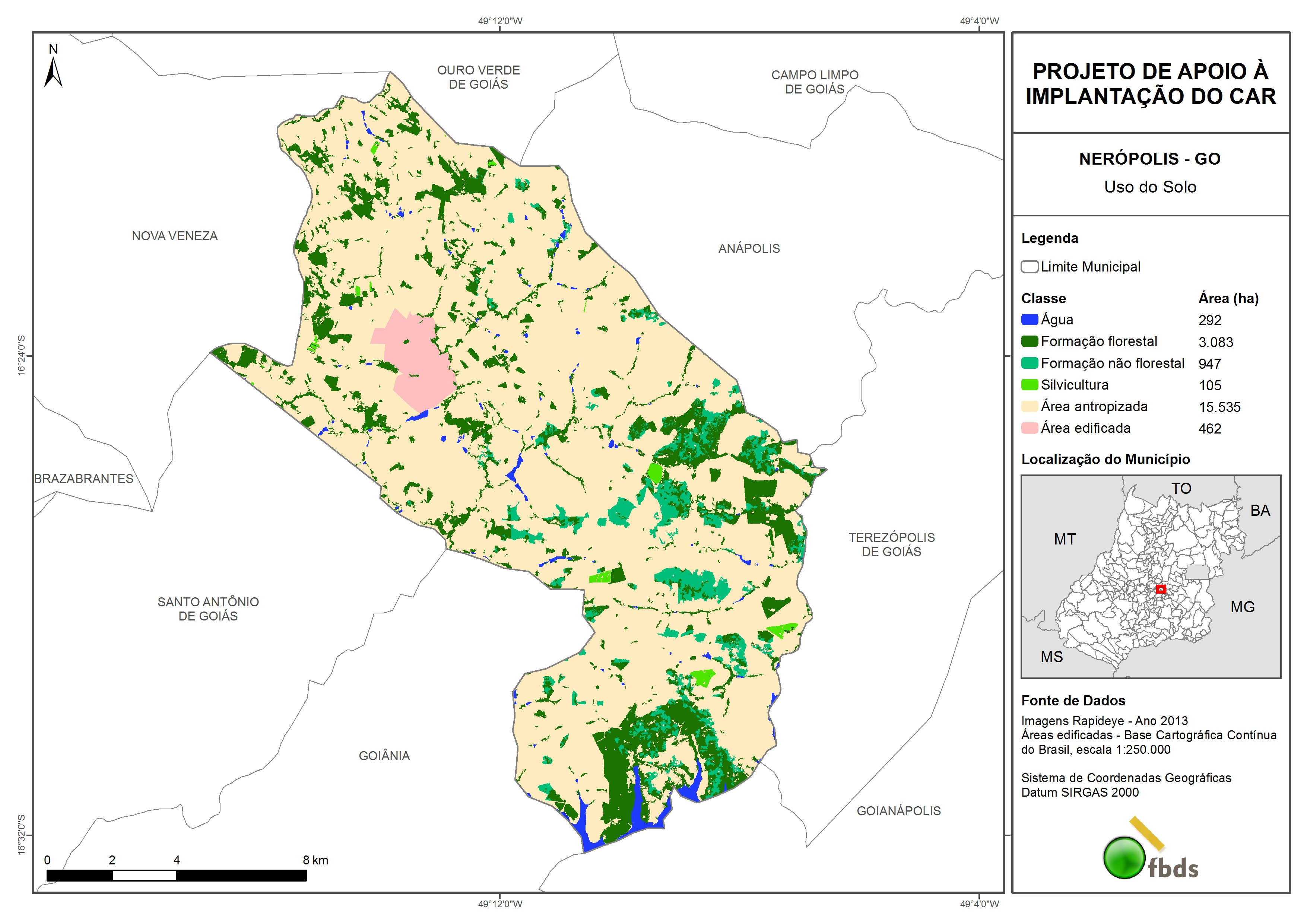
Task: Click the Formação não florestal swatch
Action: coord(1029,363)
